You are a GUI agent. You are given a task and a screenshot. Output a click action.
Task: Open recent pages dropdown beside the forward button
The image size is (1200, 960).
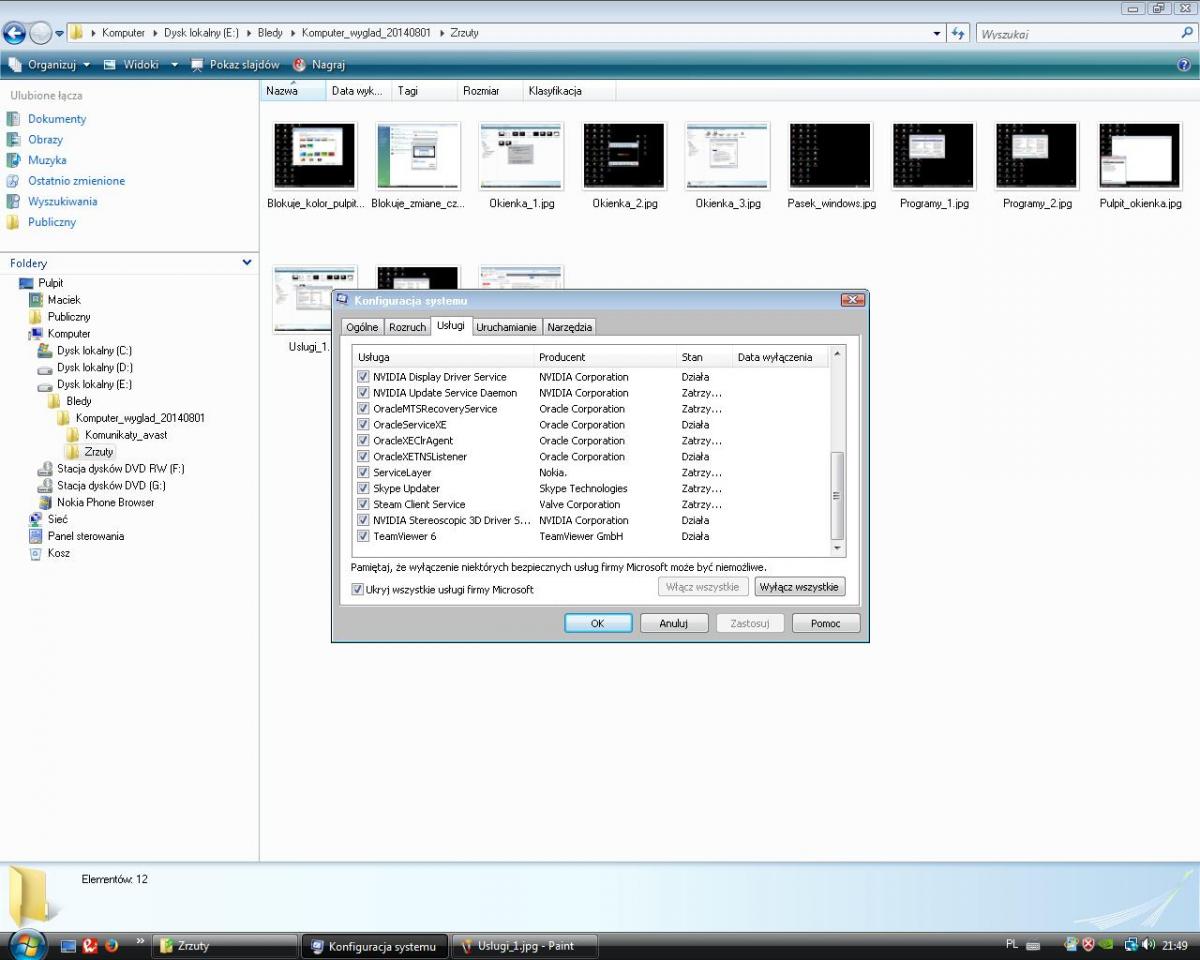click(60, 33)
